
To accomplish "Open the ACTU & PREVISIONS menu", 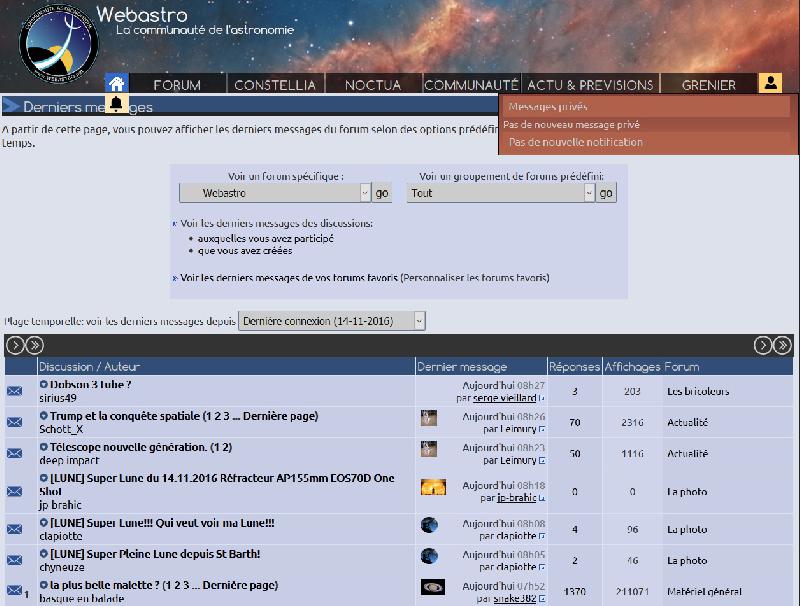I will click(x=590, y=85).
